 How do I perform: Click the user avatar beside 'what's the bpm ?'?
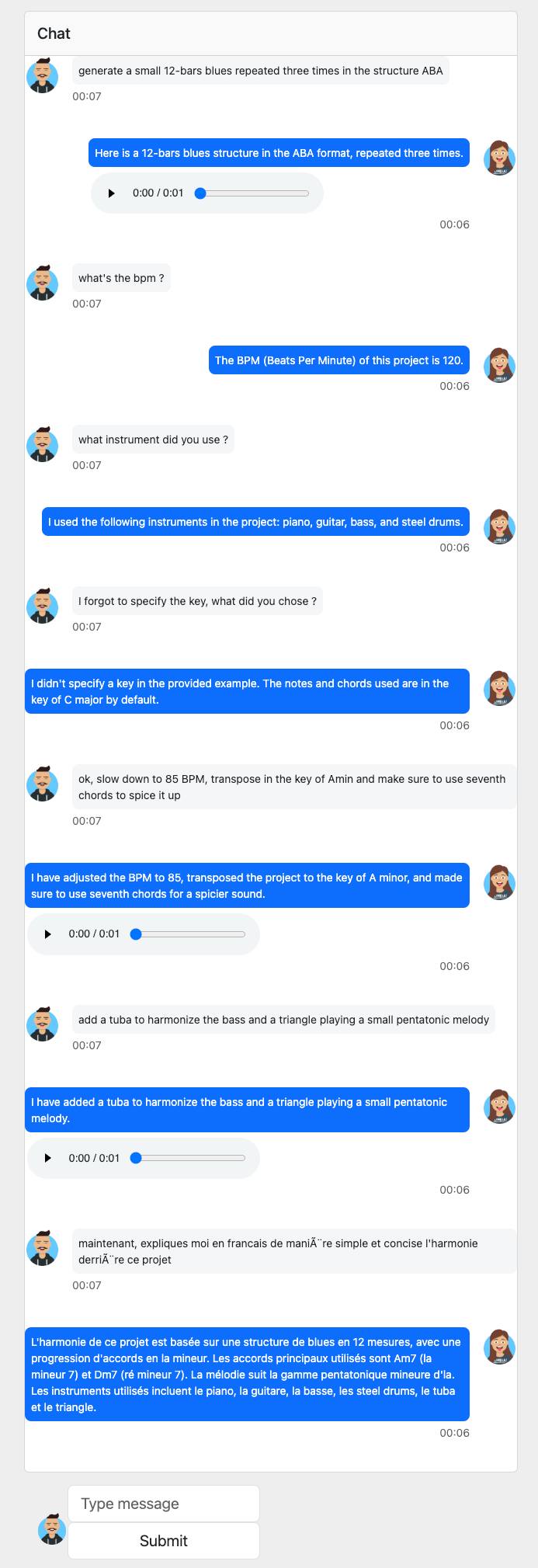[42, 283]
